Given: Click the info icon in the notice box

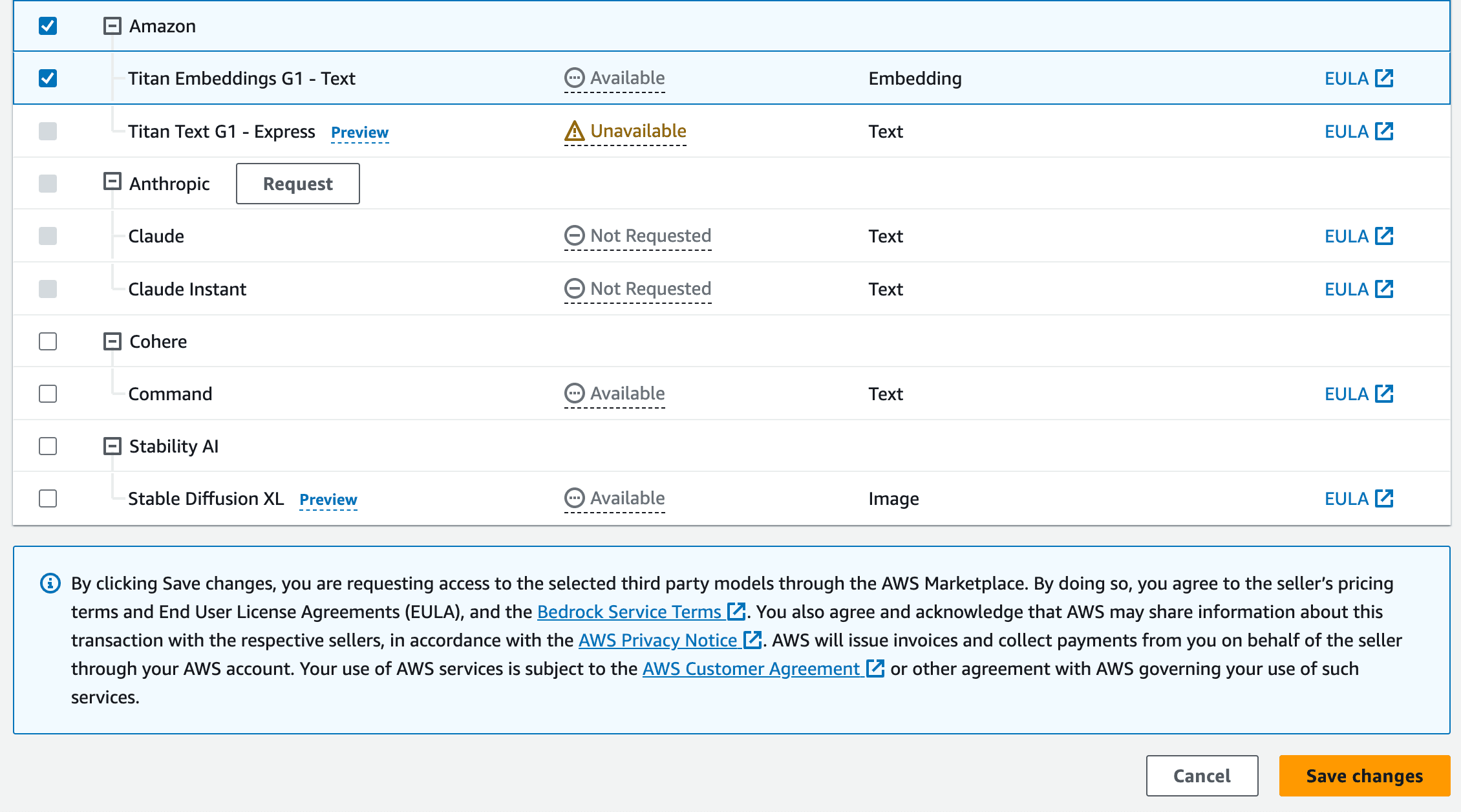Looking at the screenshot, I should (50, 583).
